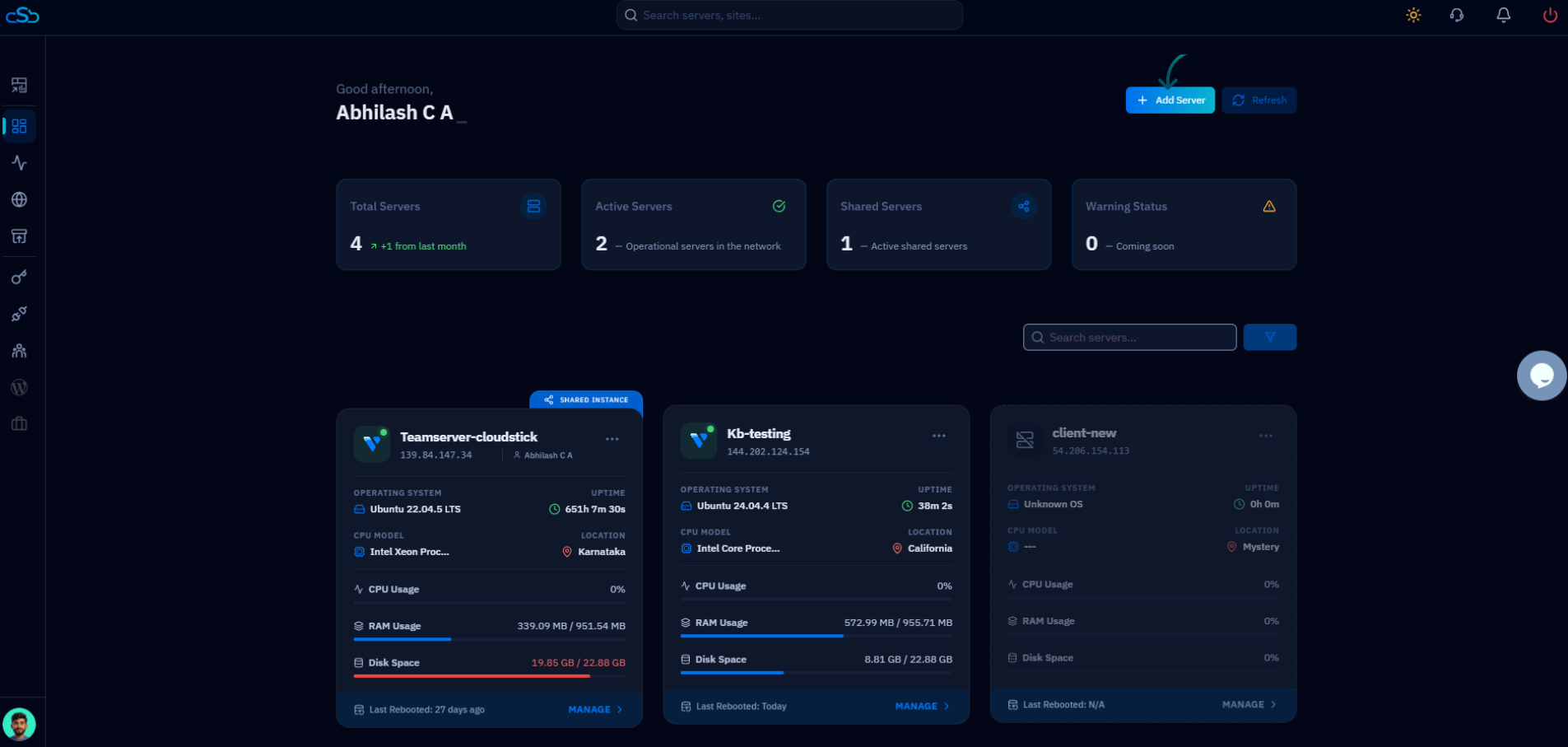Click the Warning Status stat card
Image resolution: width=1568 pixels, height=747 pixels.
pyautogui.click(x=1184, y=224)
